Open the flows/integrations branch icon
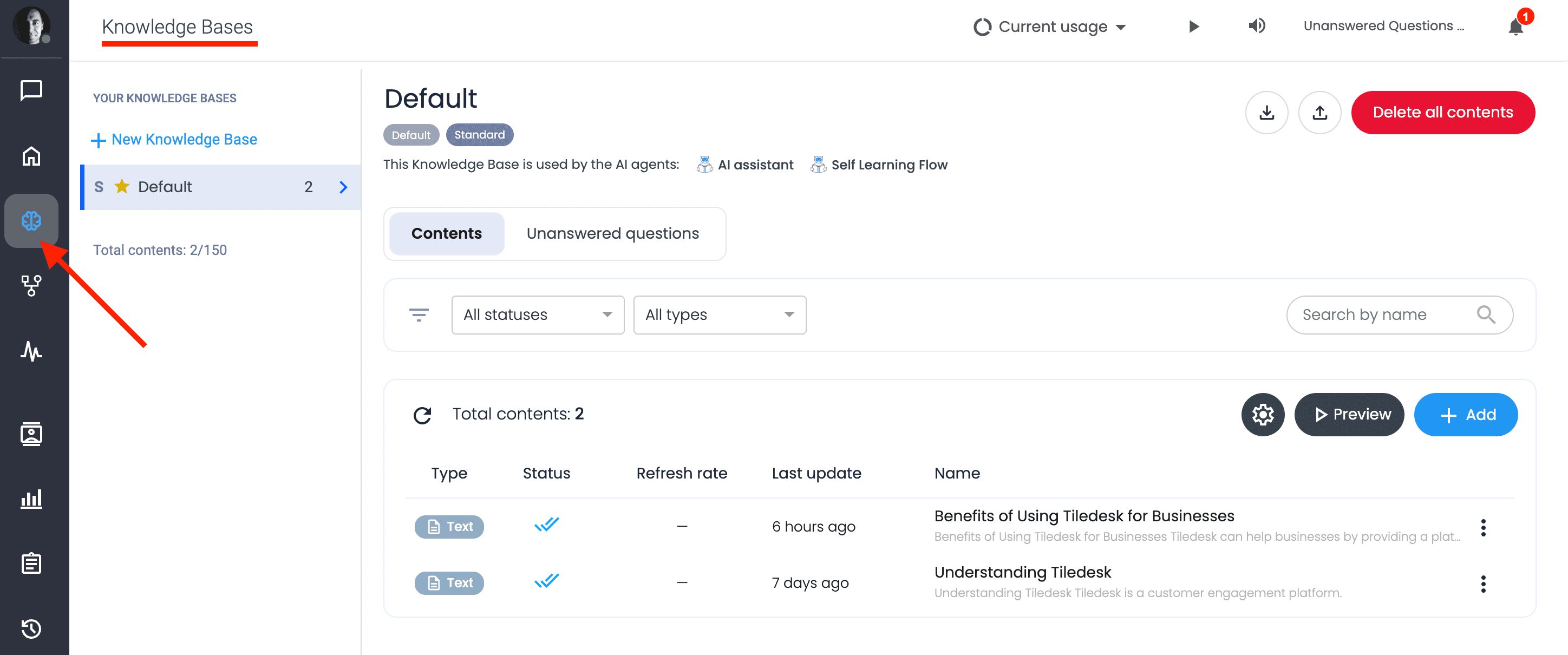This screenshot has height=655, width=1568. pos(31,285)
